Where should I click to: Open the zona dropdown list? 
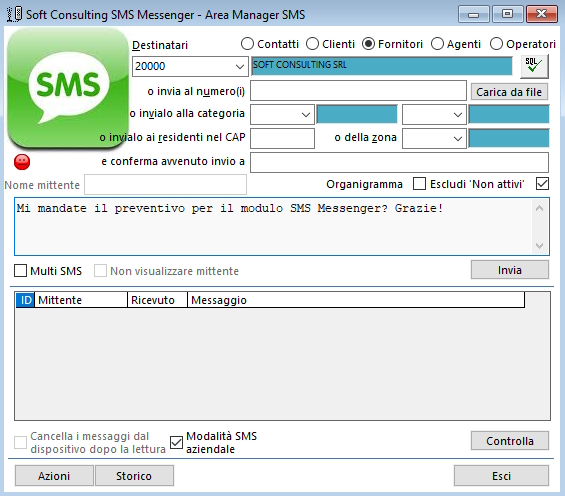[434, 139]
